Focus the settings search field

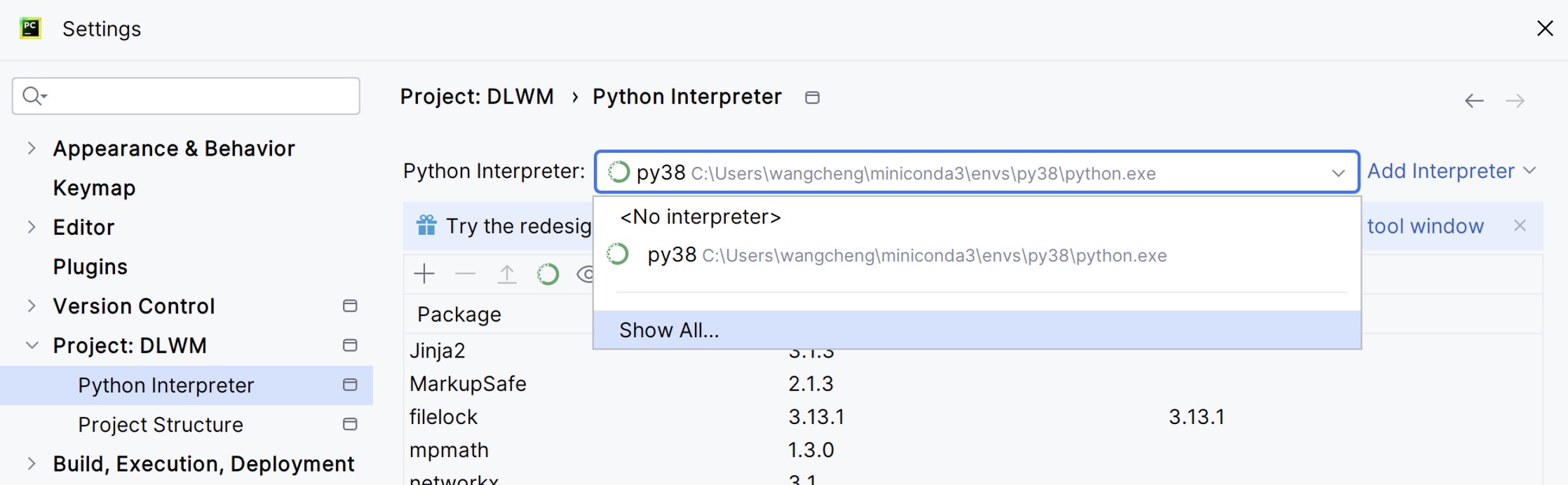click(186, 96)
